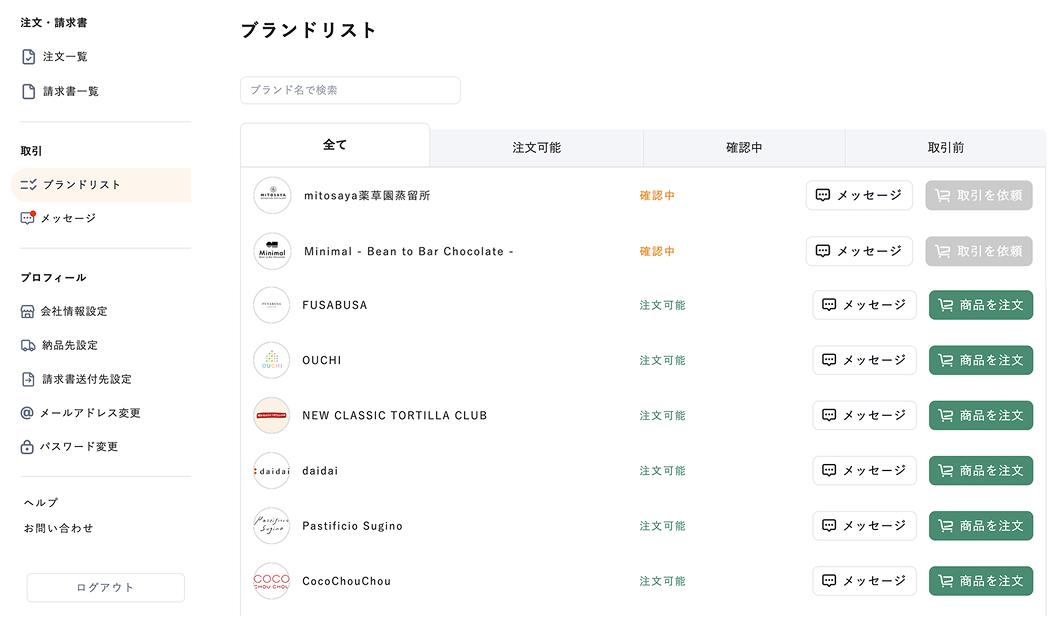The image size is (1060, 628).
Task: Message the daidai brand
Action: click(x=864, y=470)
